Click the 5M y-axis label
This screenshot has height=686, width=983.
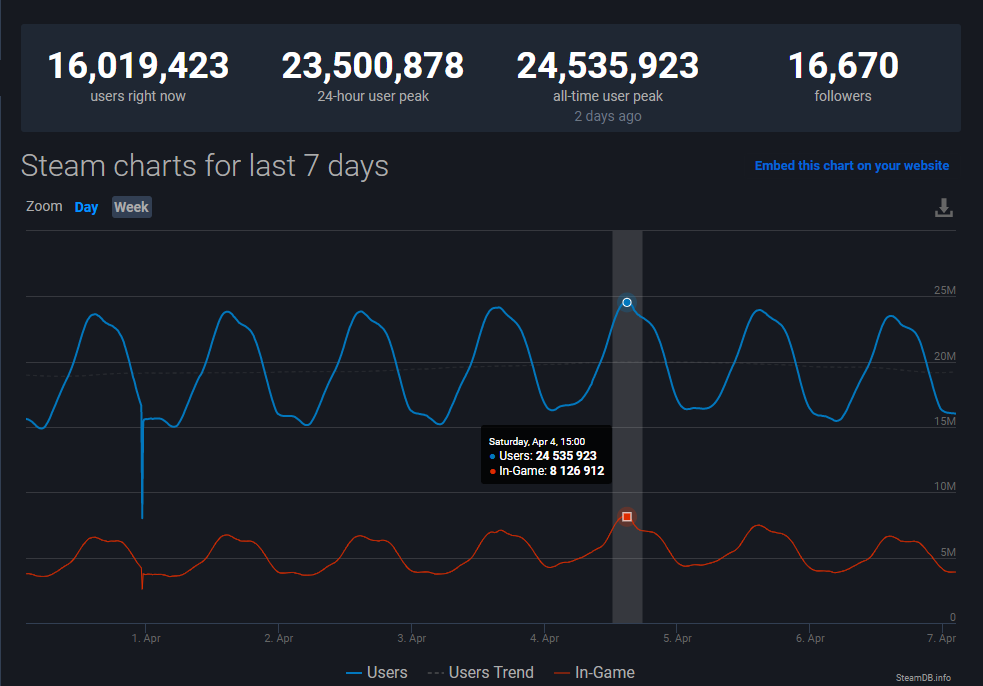948,552
